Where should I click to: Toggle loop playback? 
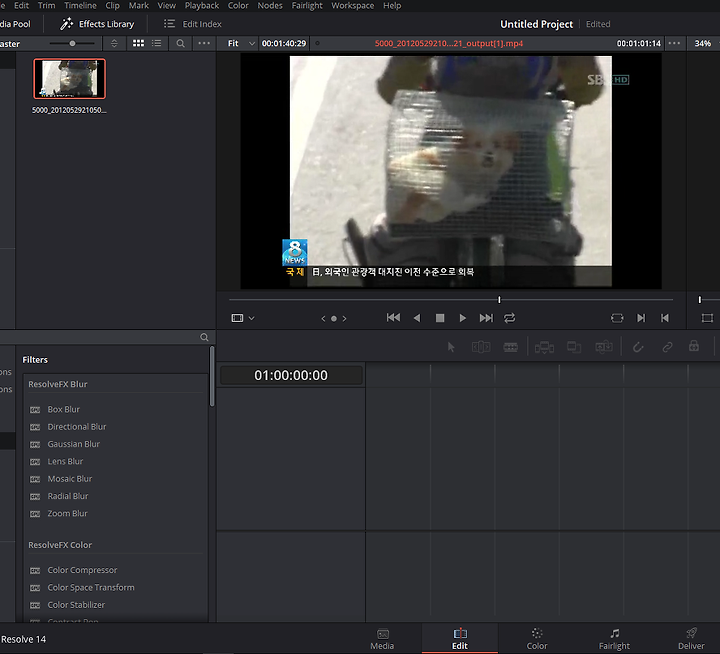(x=510, y=318)
